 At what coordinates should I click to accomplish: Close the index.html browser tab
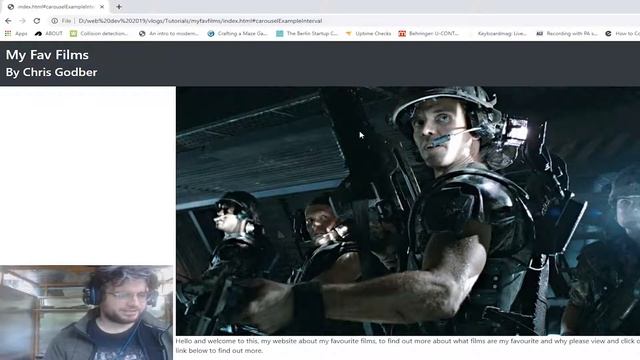[102, 7]
